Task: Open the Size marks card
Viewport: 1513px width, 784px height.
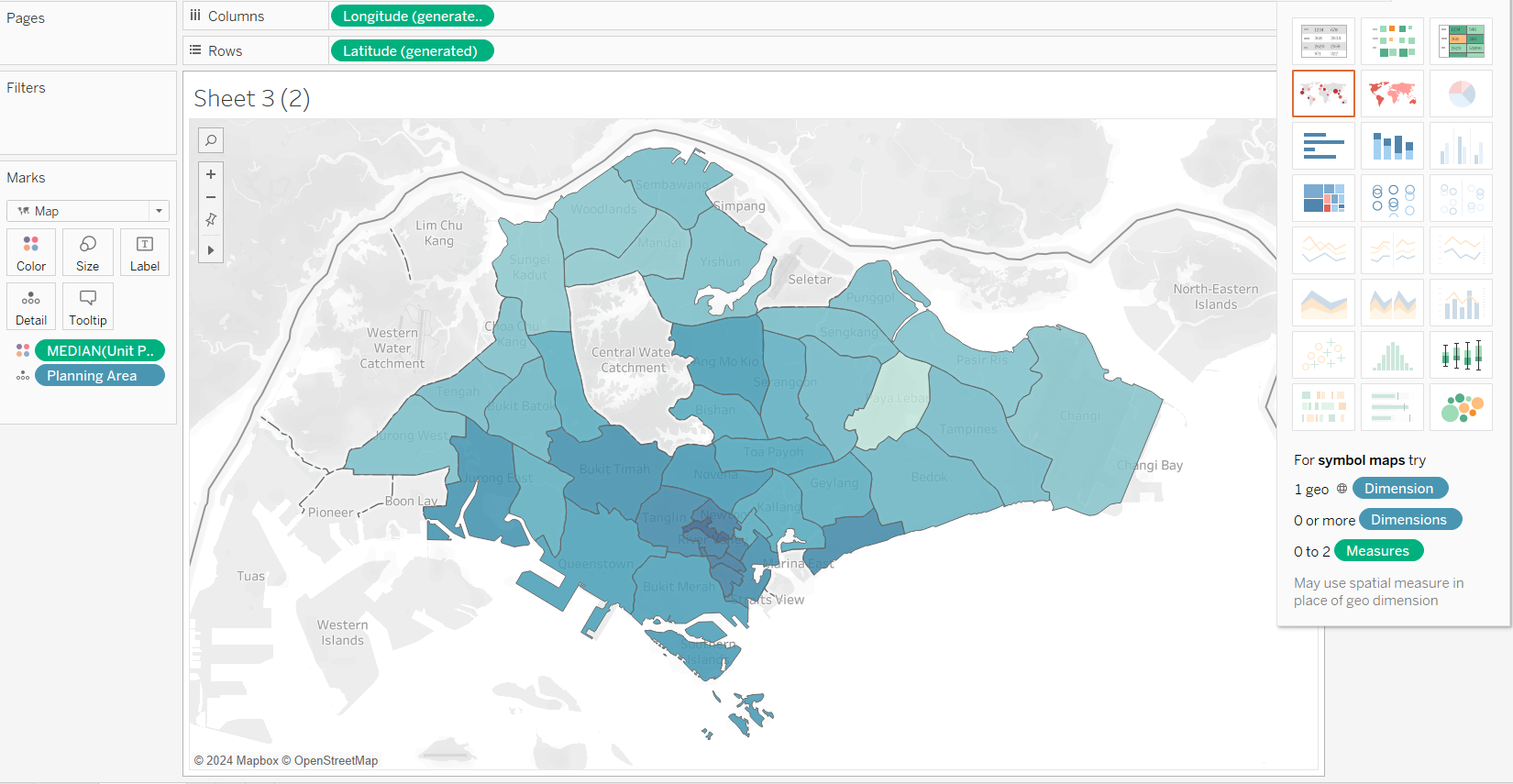Action: pyautogui.click(x=88, y=252)
